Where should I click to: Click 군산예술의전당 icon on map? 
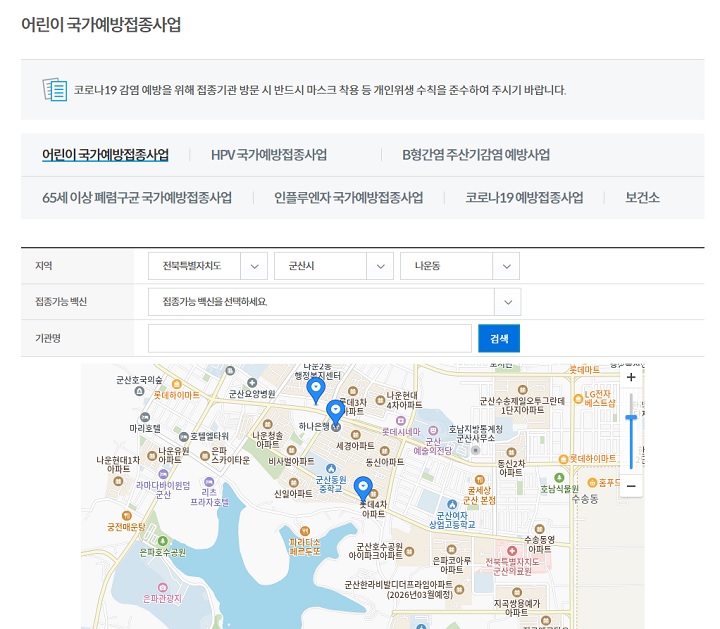coord(433,431)
